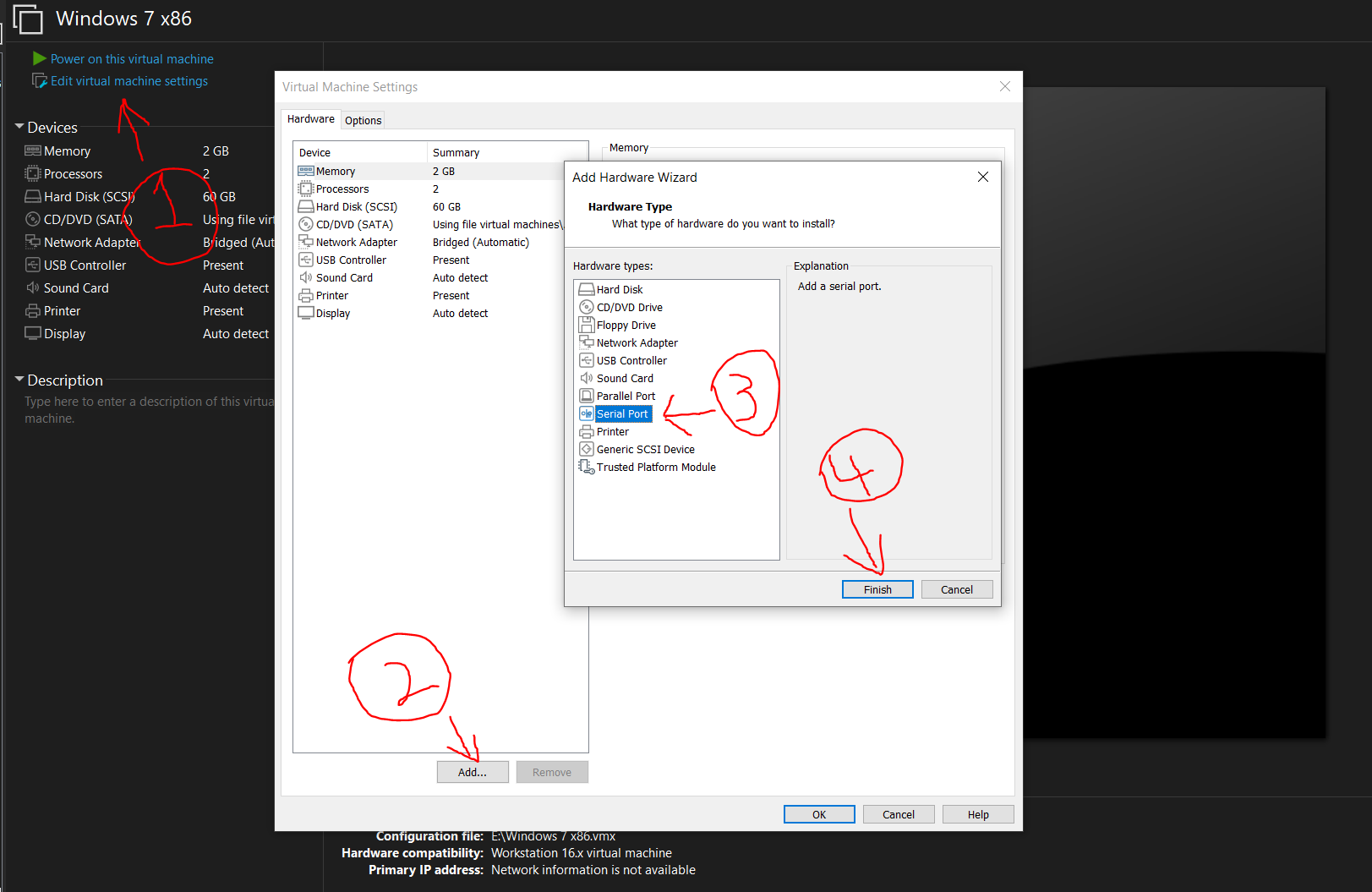Viewport: 1372px width, 892px height.
Task: Click Power on this virtual machine link
Action: coord(132,59)
